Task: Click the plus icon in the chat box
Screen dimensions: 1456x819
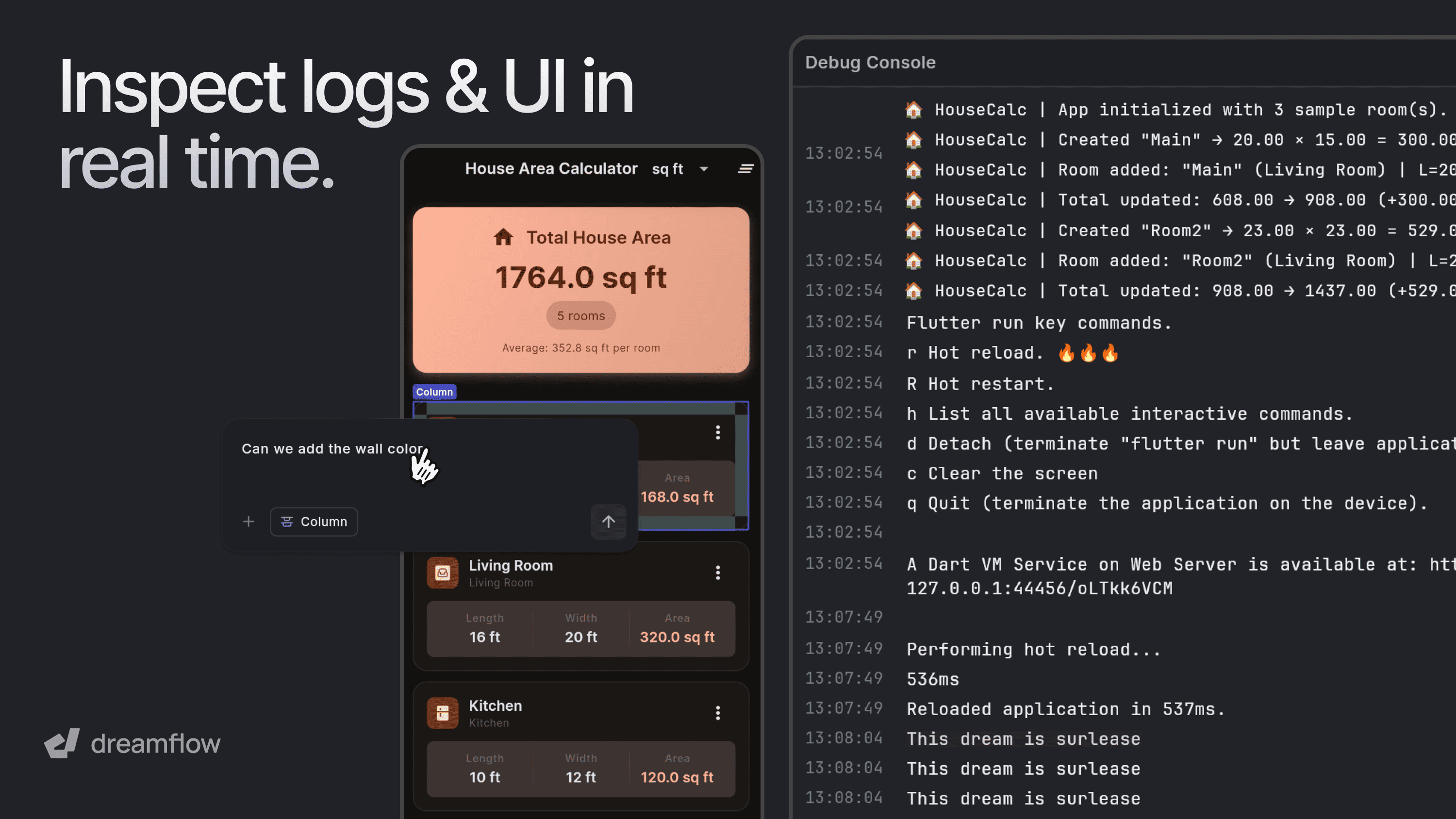Action: tap(248, 521)
